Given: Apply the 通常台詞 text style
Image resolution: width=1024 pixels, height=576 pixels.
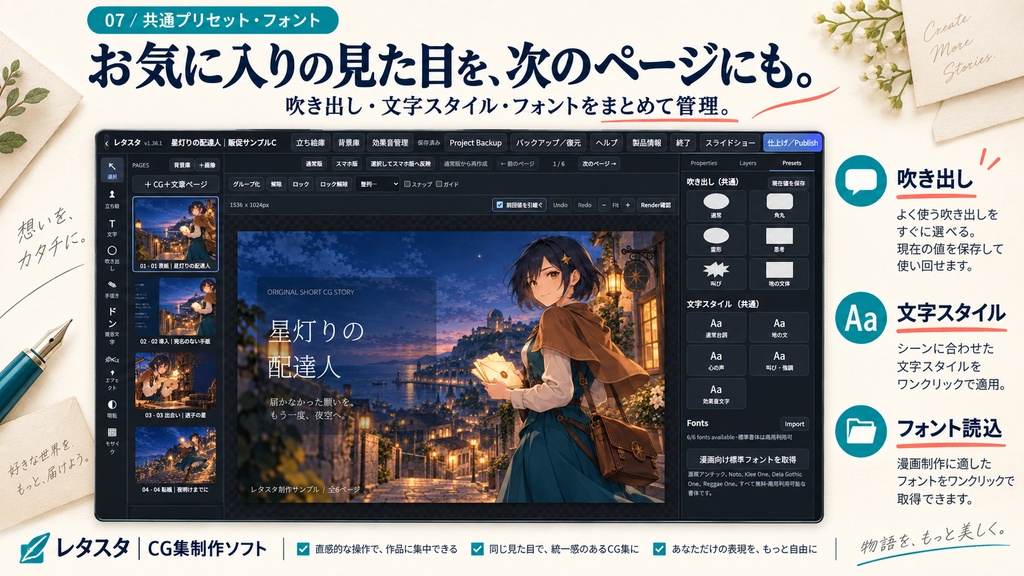Looking at the screenshot, I should pyautogui.click(x=716, y=328).
